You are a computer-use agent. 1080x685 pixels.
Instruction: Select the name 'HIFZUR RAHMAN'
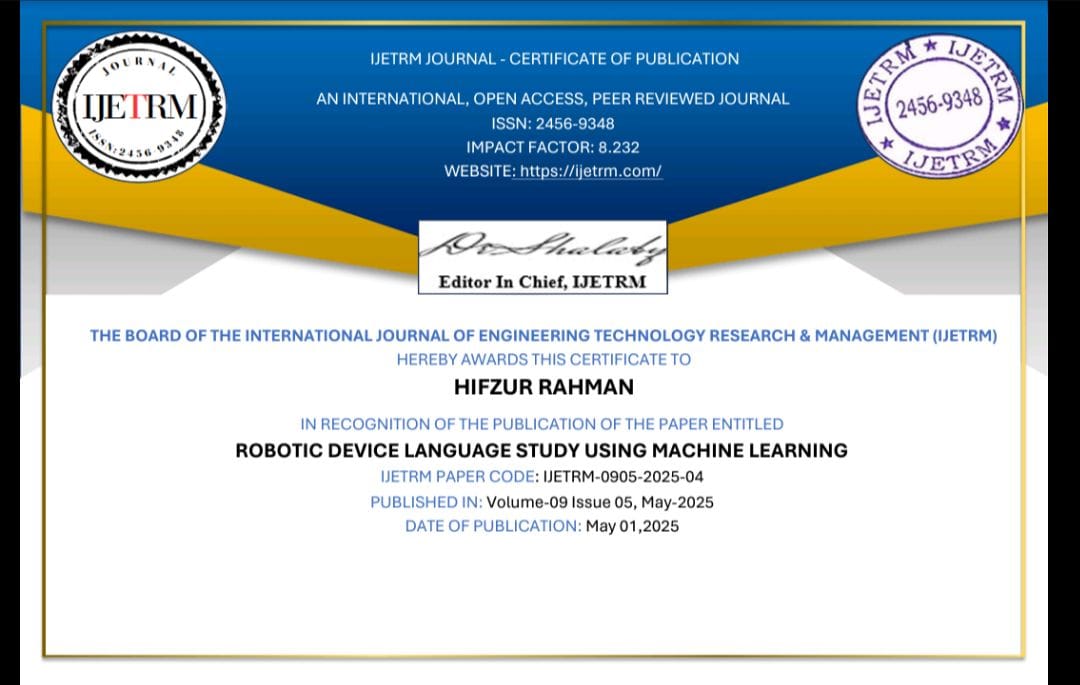[543, 387]
